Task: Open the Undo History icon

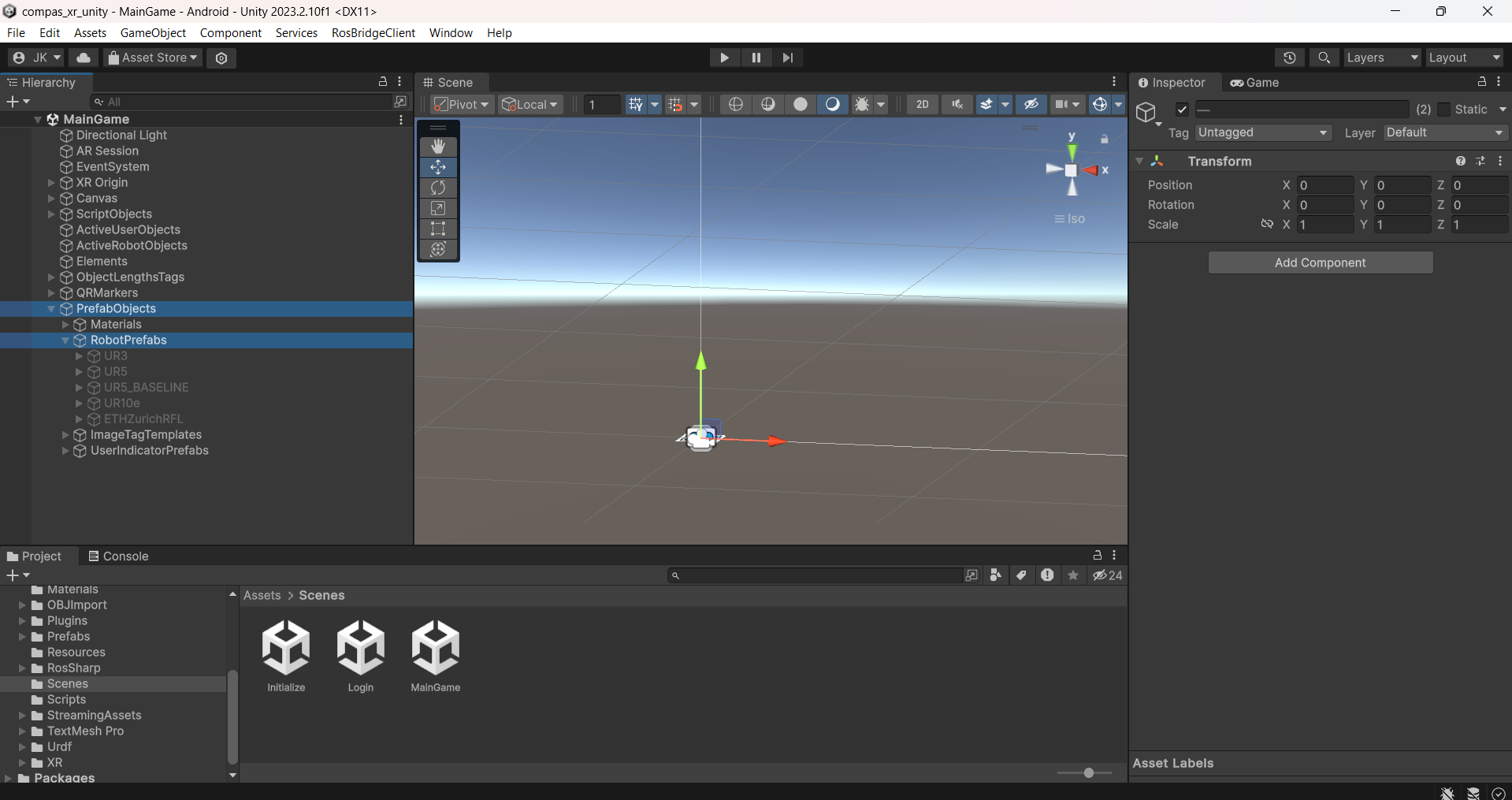Action: pos(1290,58)
